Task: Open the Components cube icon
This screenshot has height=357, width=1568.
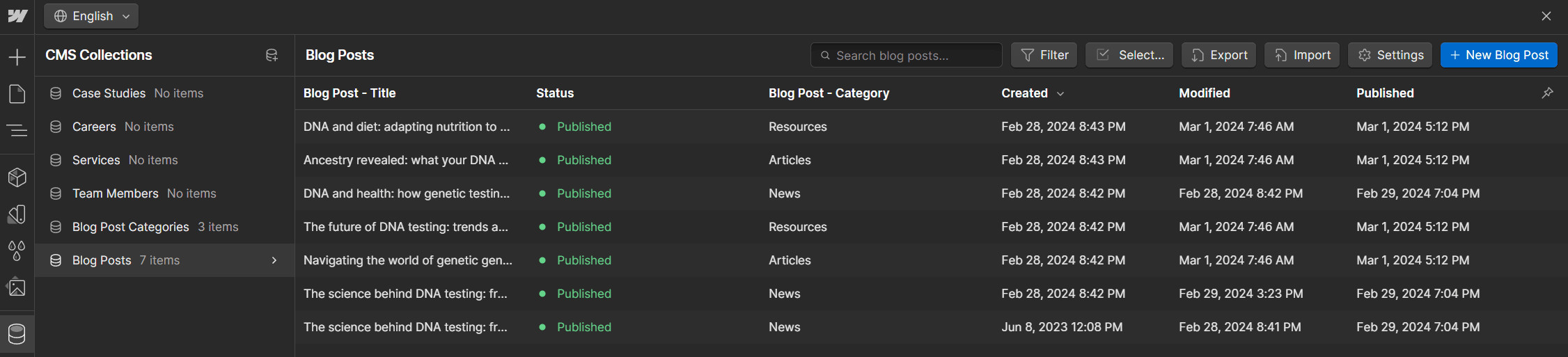Action: (17, 177)
